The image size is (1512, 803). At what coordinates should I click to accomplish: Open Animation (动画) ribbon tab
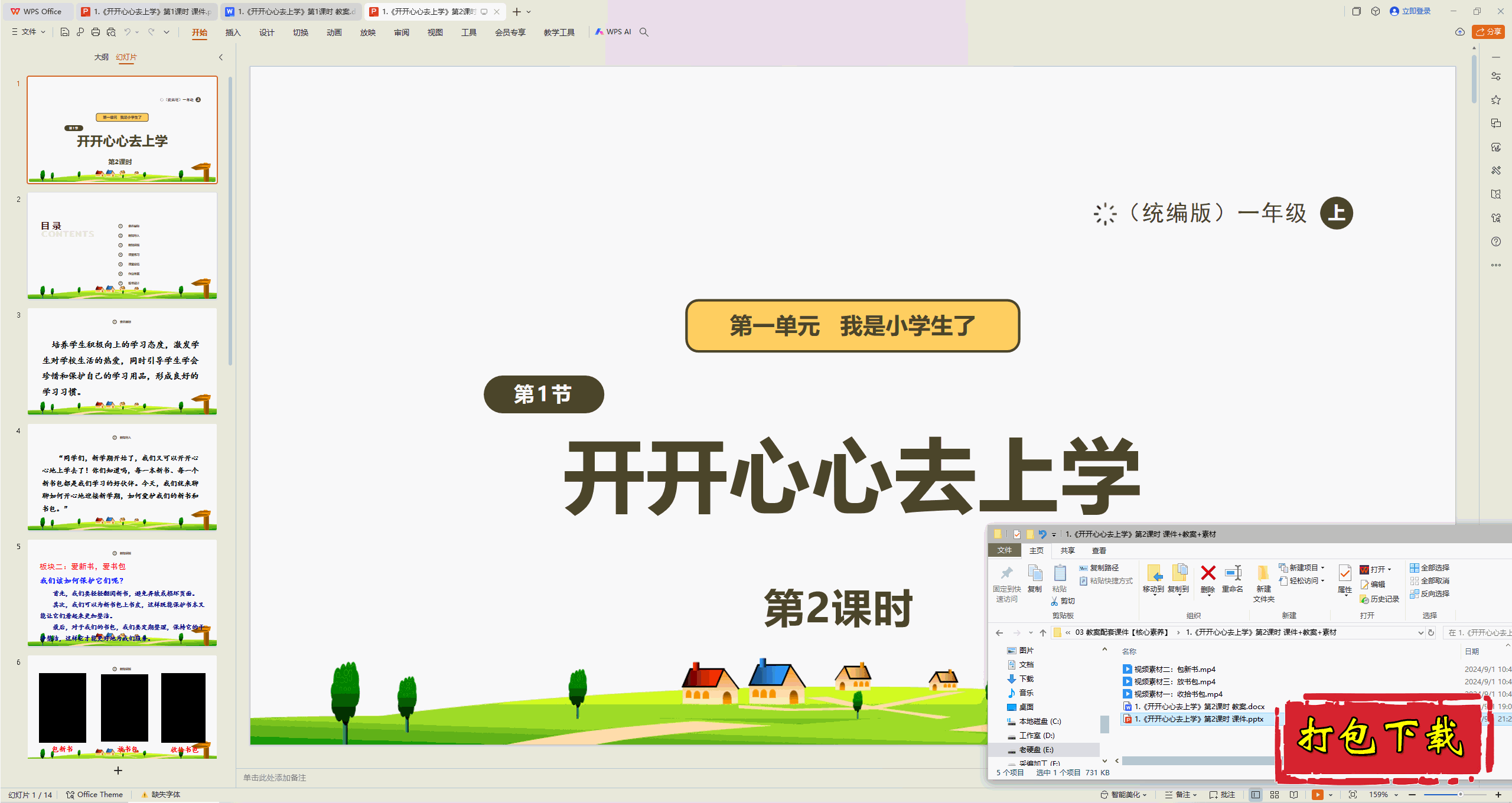click(334, 32)
